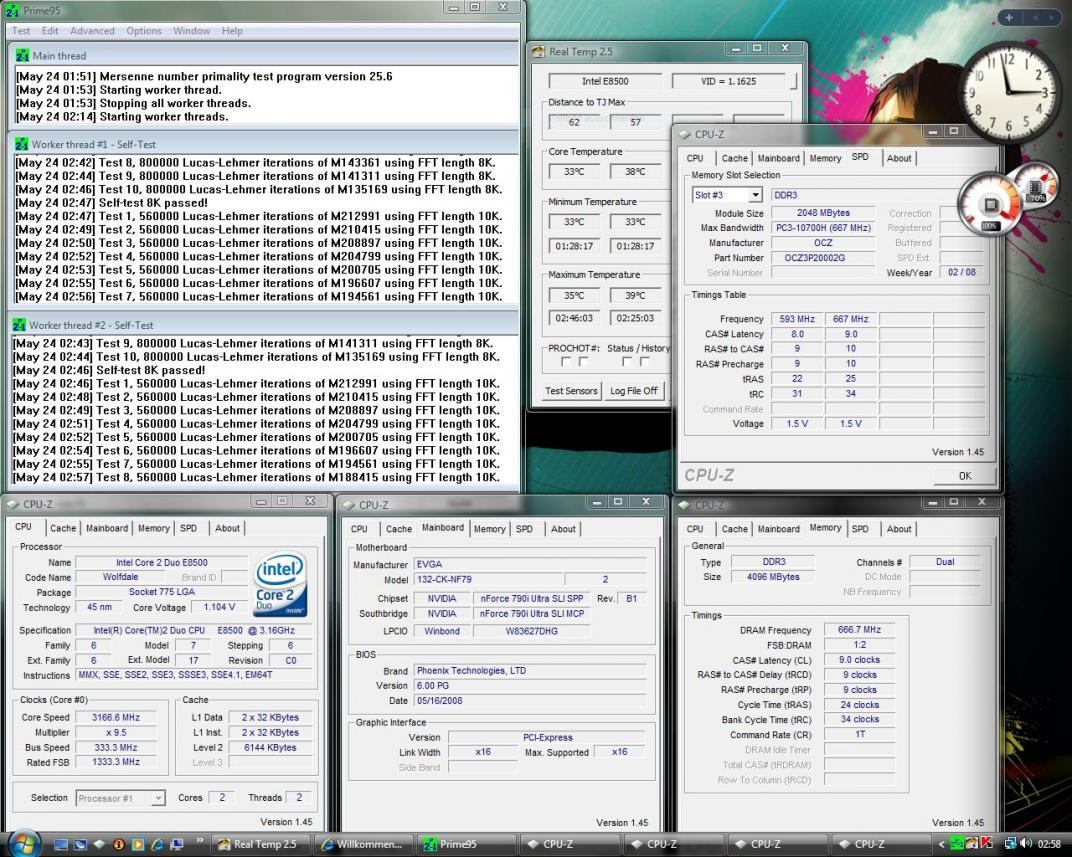Switch to SPD tab in CPU-Z Mainboard window

pos(524,529)
